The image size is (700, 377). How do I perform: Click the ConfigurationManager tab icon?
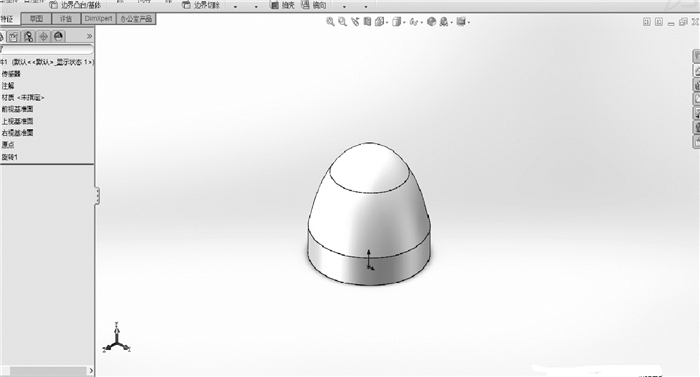click(x=29, y=36)
